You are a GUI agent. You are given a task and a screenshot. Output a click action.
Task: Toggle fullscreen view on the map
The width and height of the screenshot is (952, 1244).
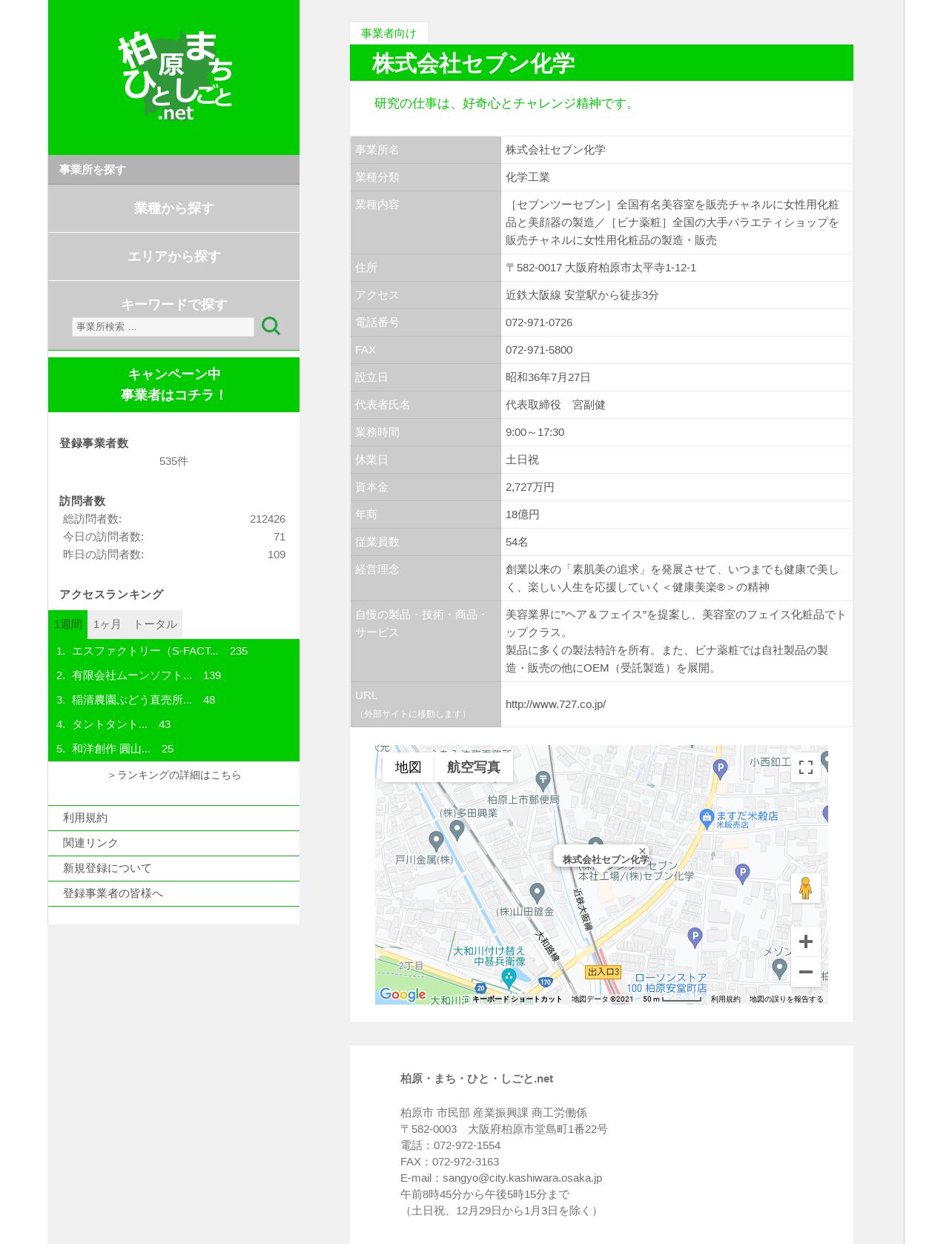806,767
